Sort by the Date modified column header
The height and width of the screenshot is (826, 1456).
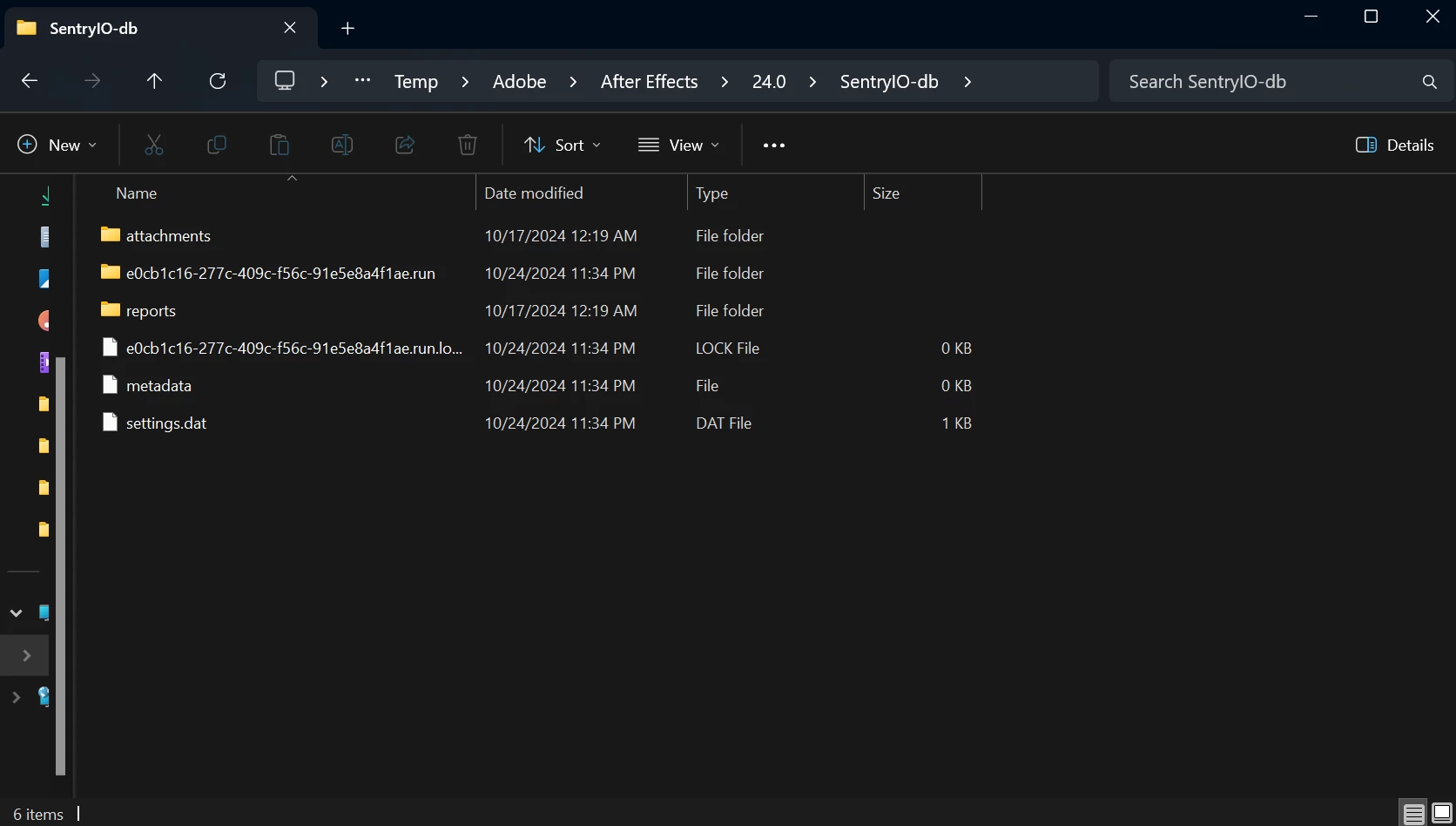pyautogui.click(x=582, y=193)
